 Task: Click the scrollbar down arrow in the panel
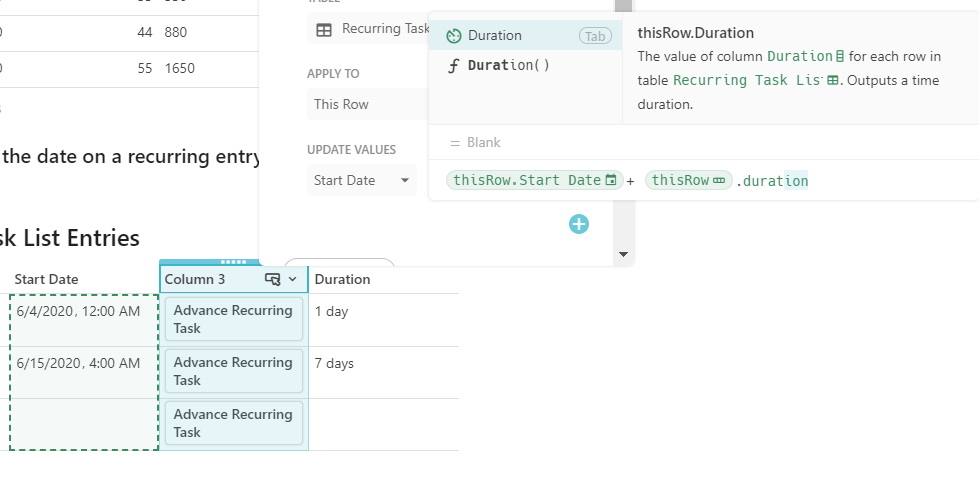[x=624, y=255]
